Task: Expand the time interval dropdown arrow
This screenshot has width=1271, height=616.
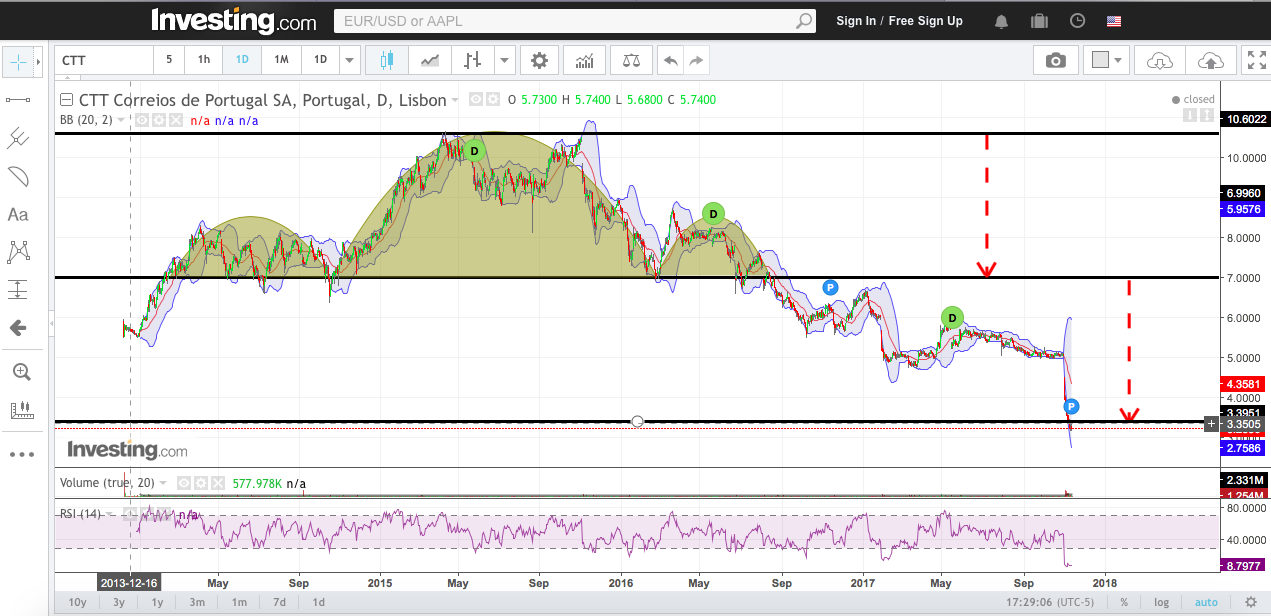Action: pos(349,60)
